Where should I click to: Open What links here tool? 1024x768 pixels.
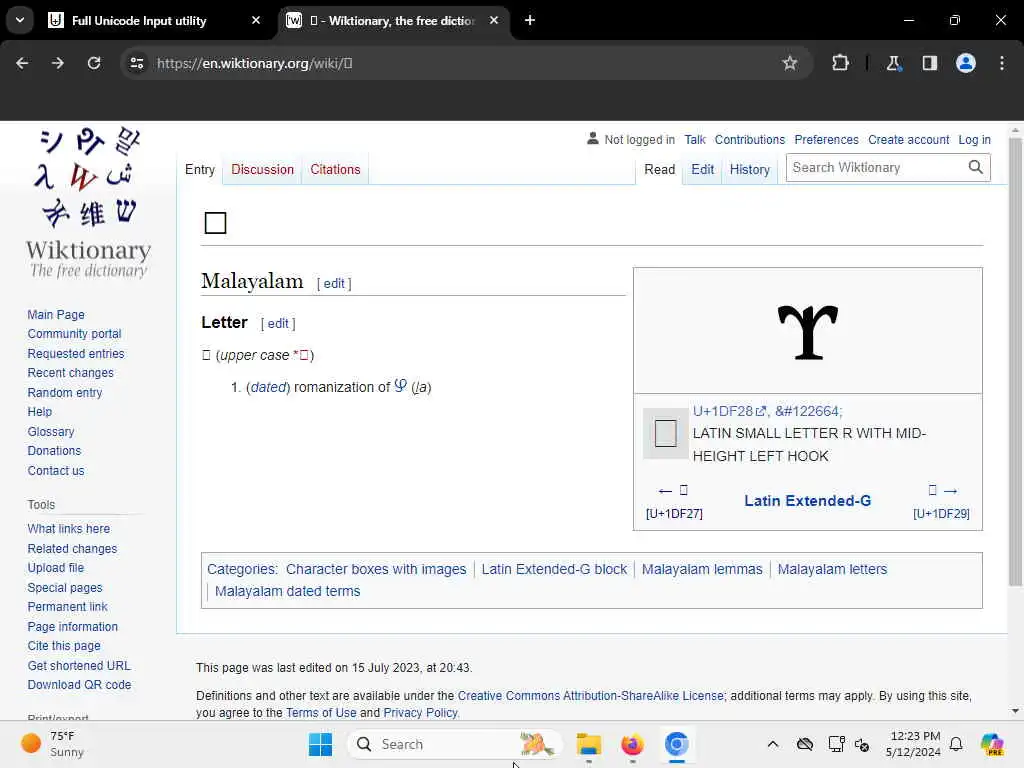pos(69,529)
